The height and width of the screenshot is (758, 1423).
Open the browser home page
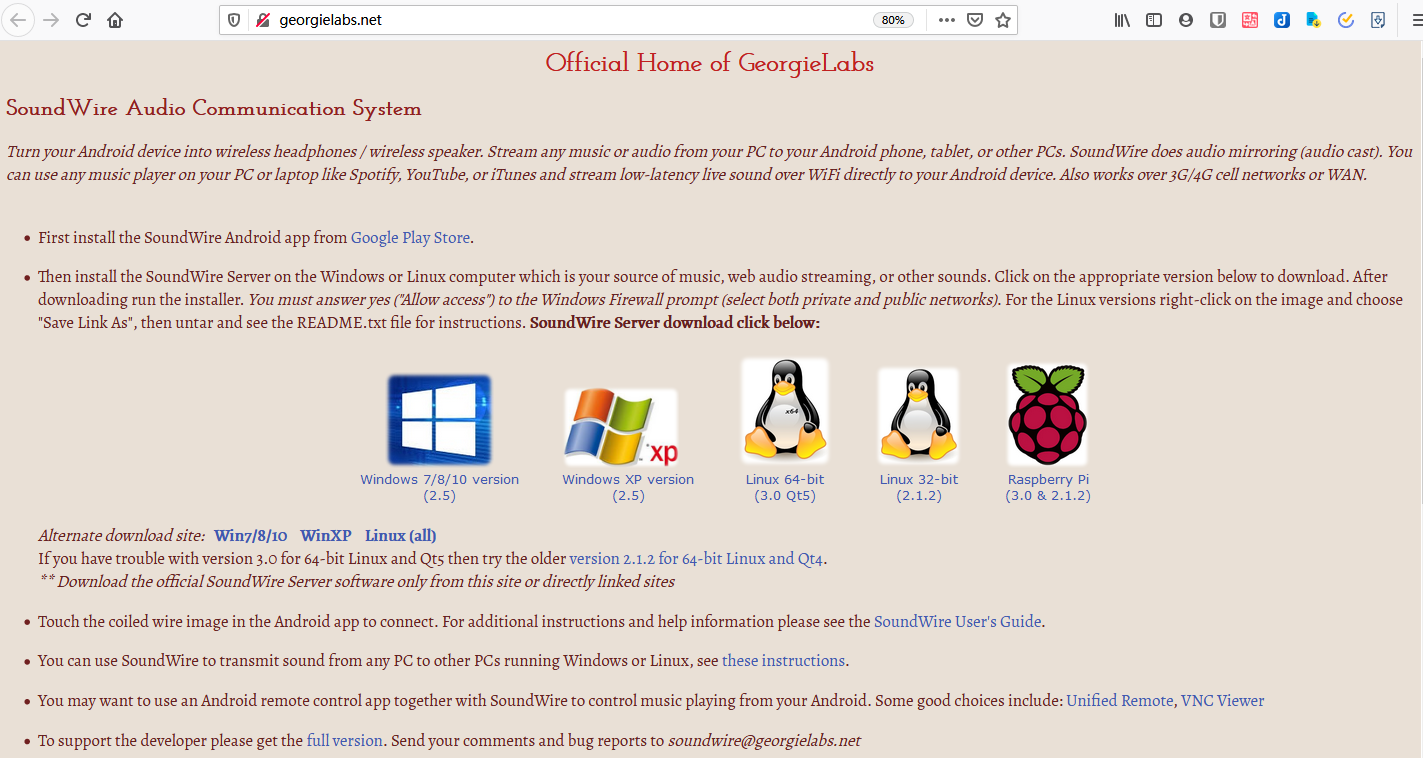click(x=115, y=20)
